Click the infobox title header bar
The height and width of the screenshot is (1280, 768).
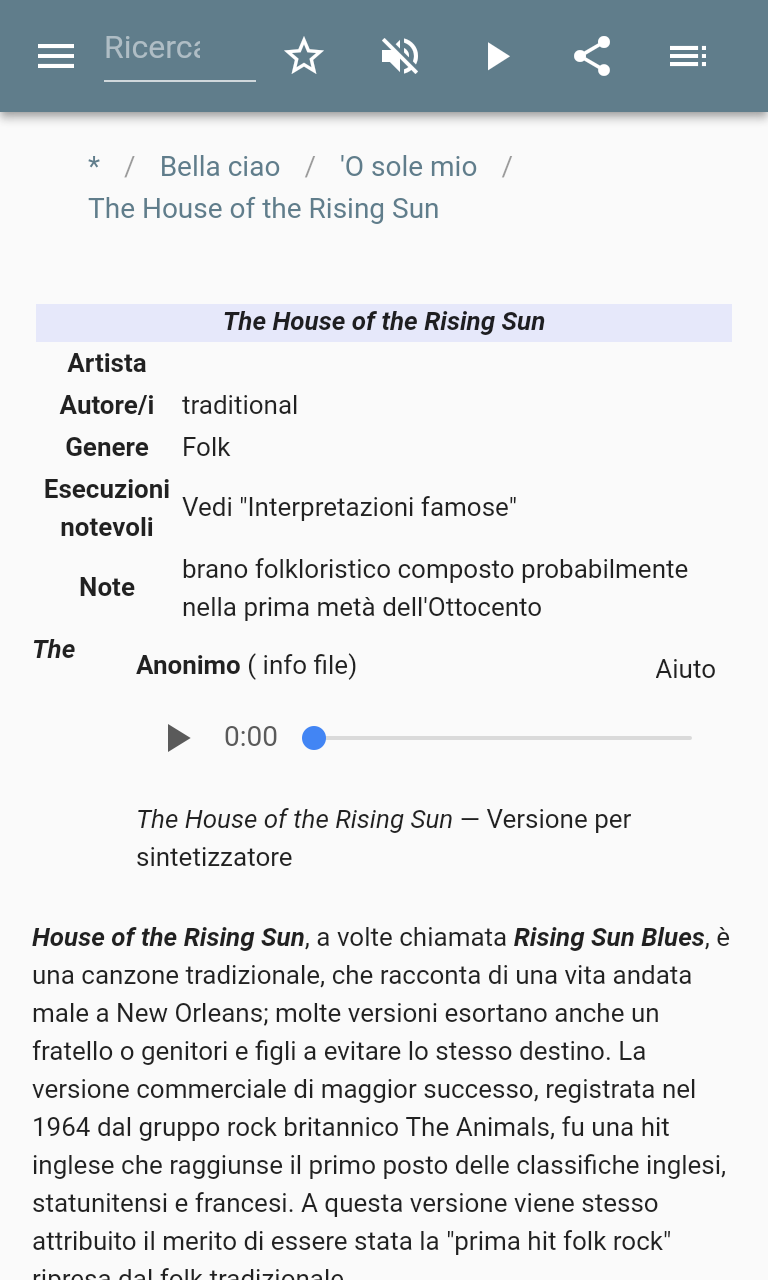click(x=384, y=322)
